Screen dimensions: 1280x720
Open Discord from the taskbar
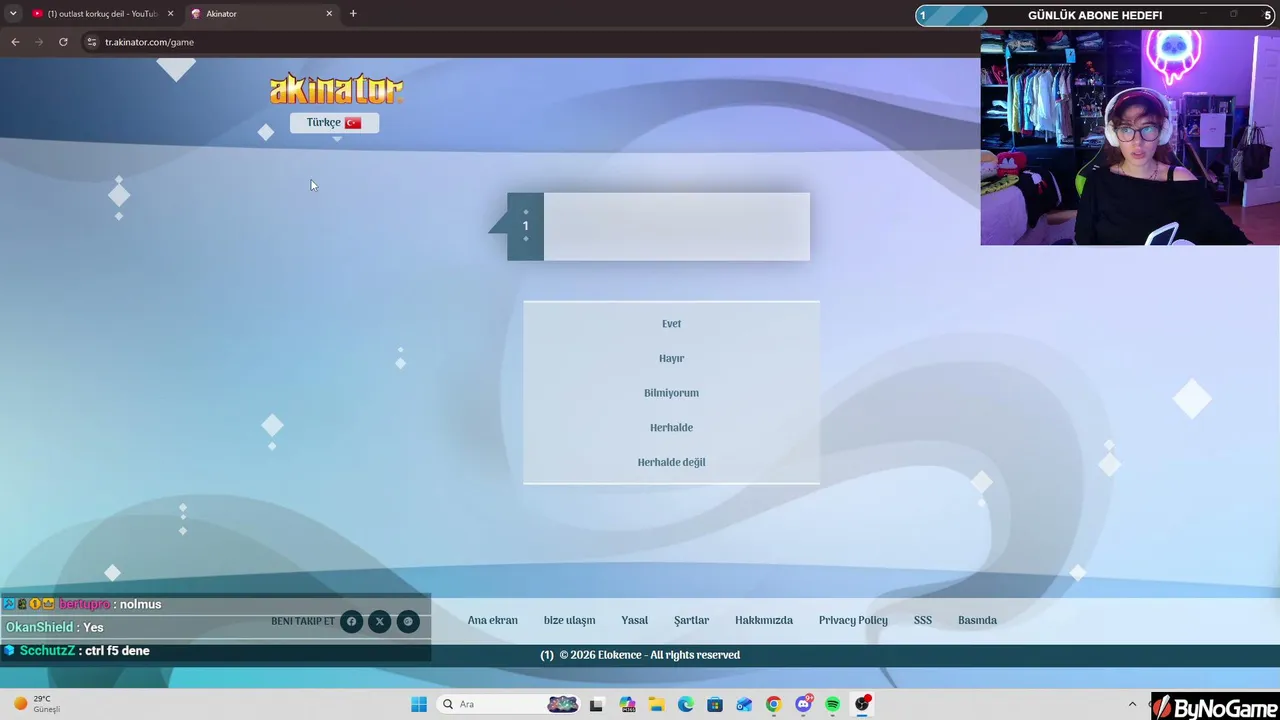click(804, 704)
